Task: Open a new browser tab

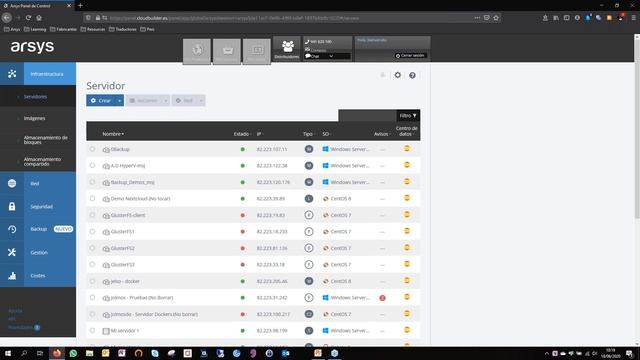Action: (x=80, y=6)
